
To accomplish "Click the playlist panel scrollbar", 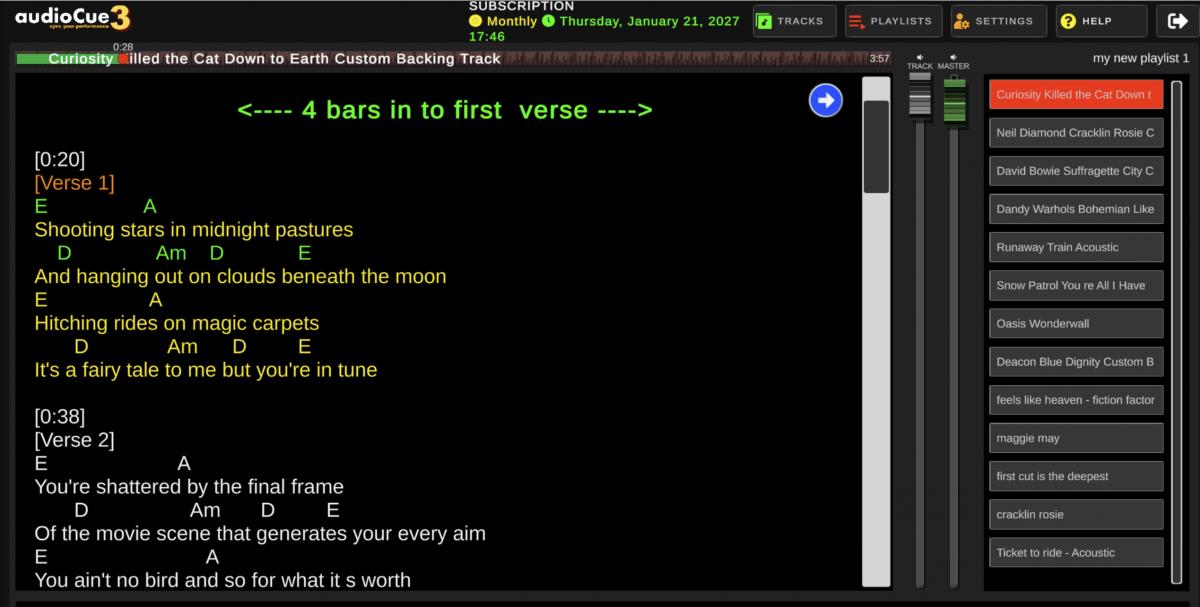I will [1177, 330].
